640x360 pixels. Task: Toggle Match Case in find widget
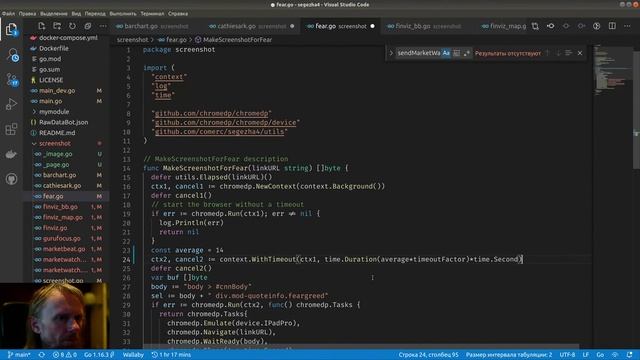tap(446, 53)
